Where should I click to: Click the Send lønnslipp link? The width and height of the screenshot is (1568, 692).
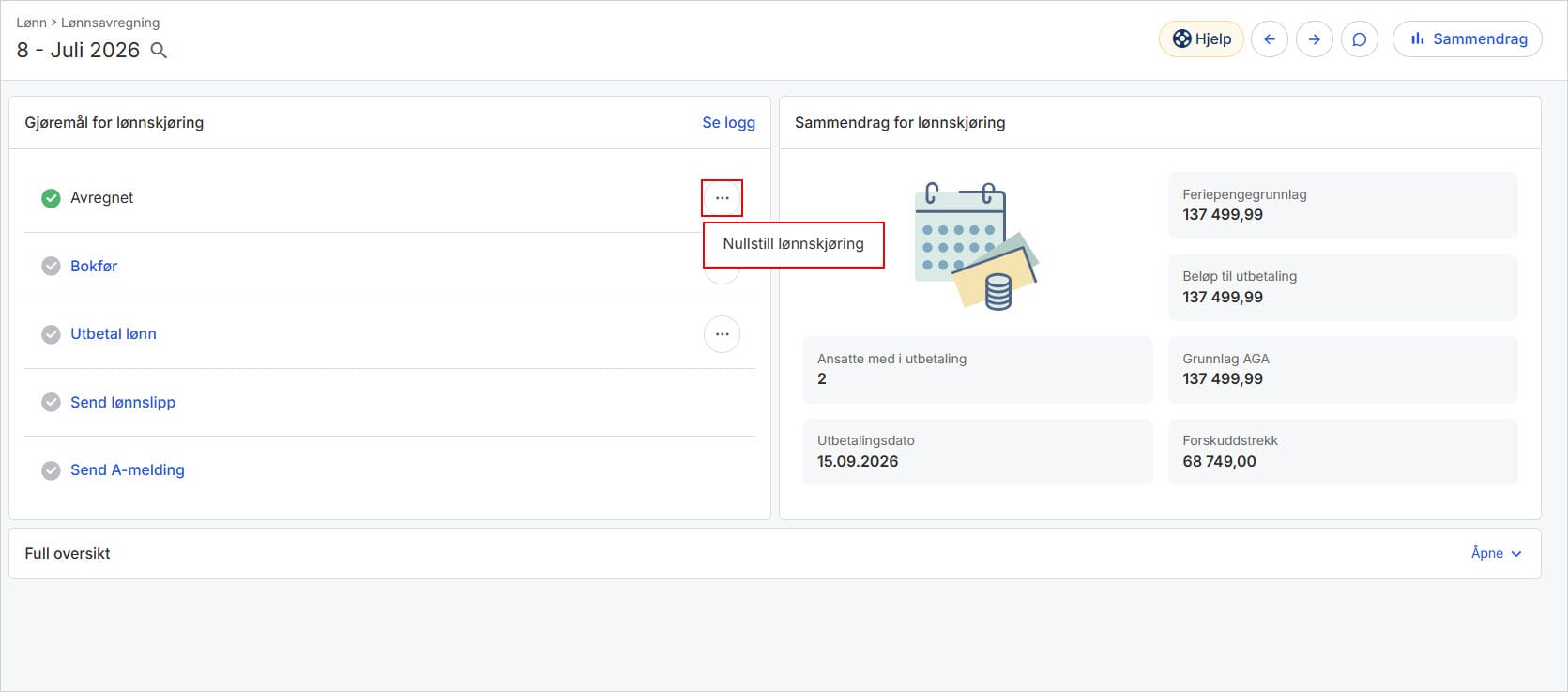(123, 402)
